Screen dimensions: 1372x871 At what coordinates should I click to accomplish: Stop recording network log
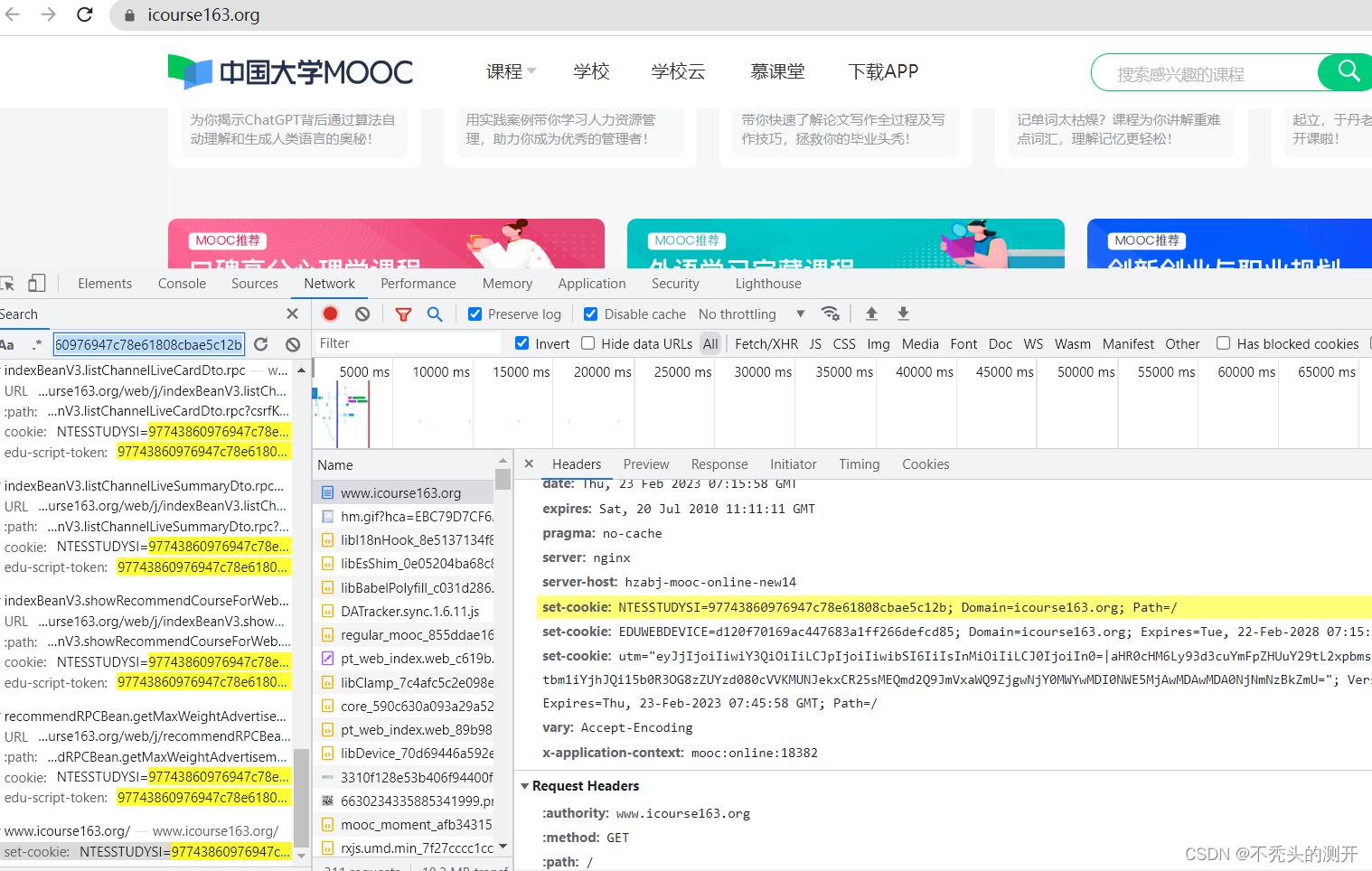click(330, 314)
